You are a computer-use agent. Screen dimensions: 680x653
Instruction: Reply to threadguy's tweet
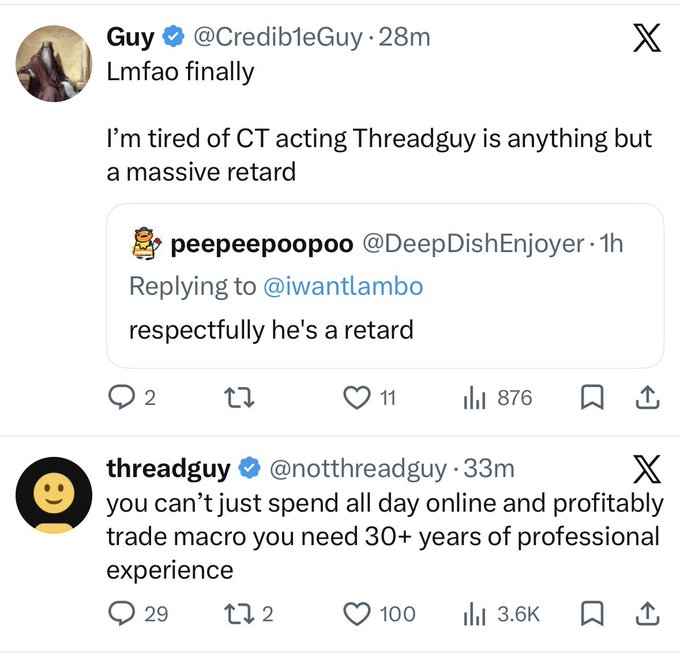tap(121, 612)
